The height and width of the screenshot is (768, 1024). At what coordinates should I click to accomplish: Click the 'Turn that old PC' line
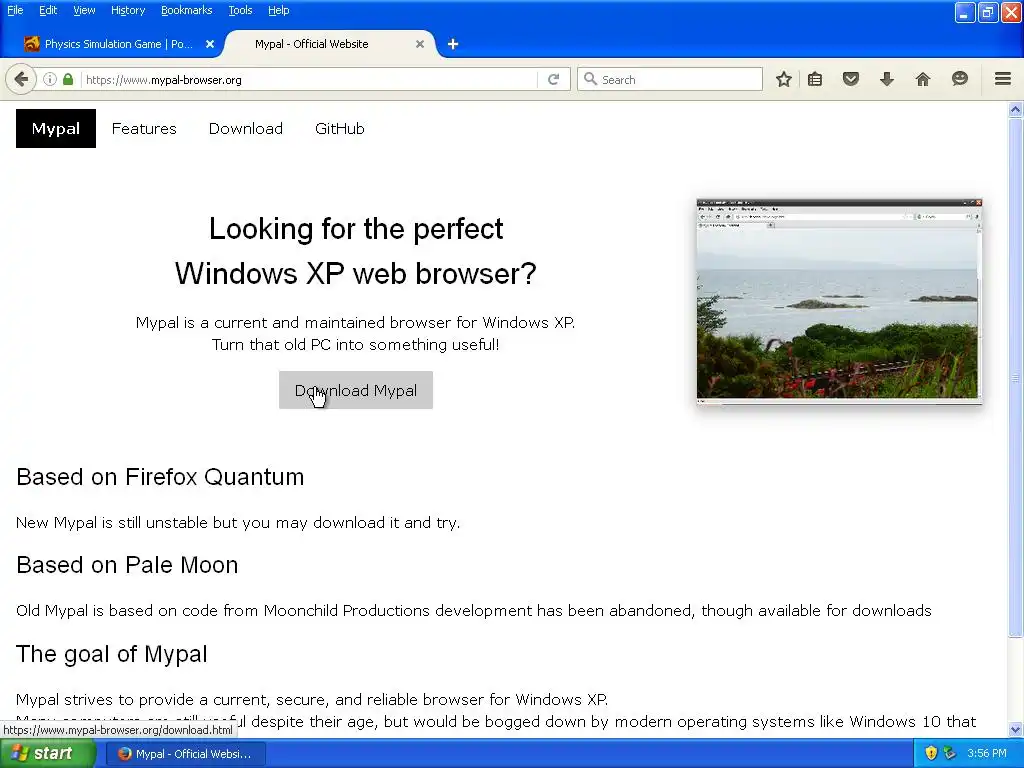click(x=355, y=344)
